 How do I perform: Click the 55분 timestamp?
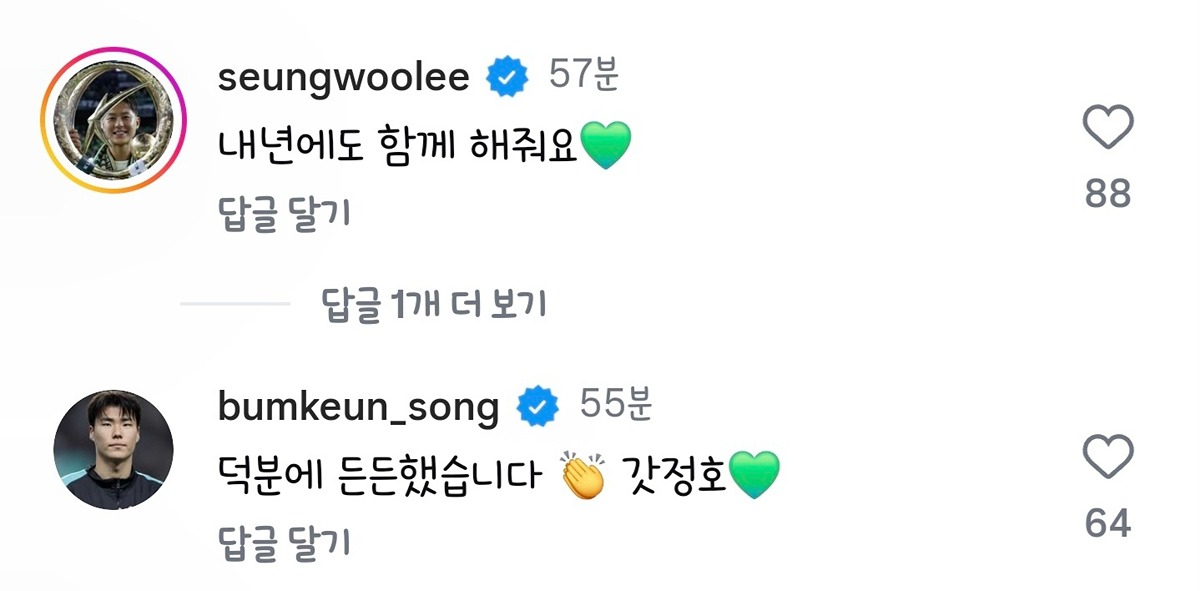(x=616, y=405)
